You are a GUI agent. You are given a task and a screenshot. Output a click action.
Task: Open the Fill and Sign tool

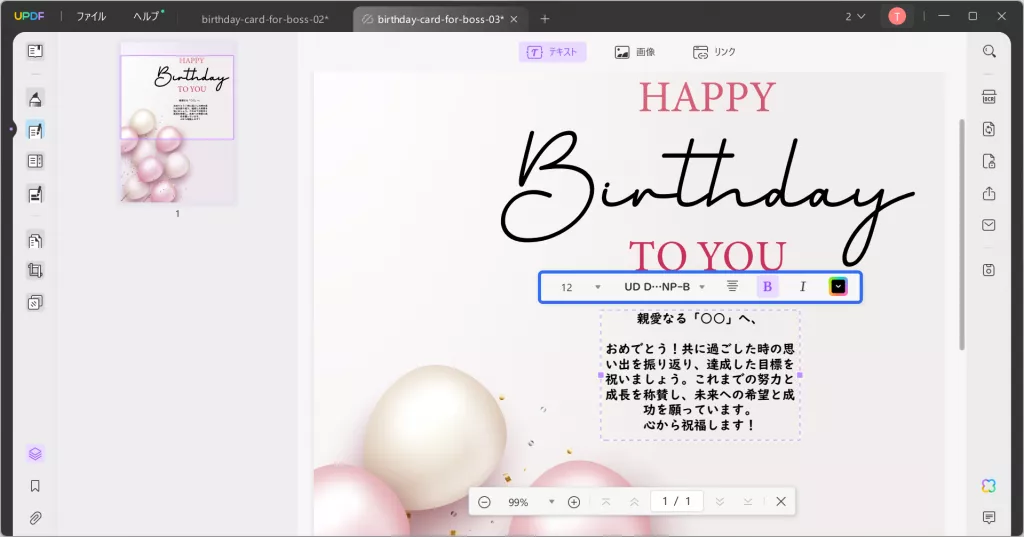click(35, 194)
